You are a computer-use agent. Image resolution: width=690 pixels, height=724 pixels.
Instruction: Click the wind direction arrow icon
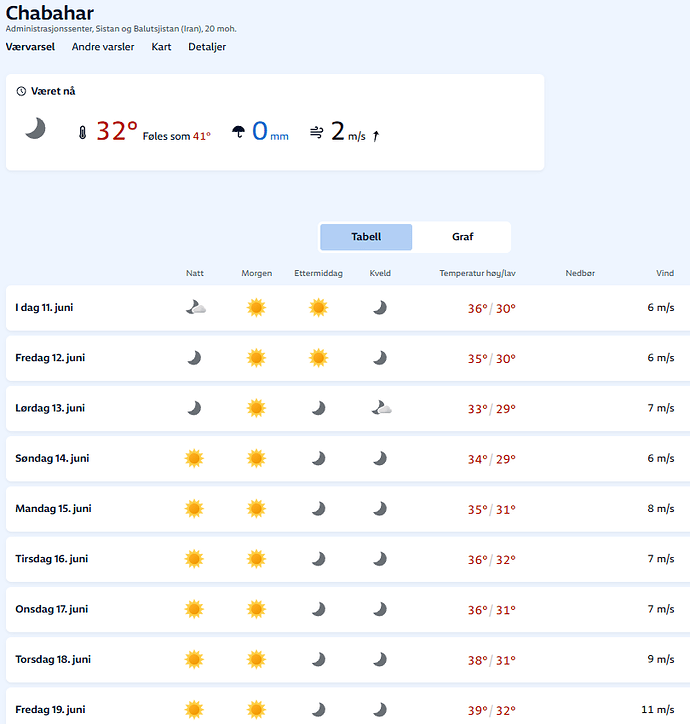tap(376, 136)
